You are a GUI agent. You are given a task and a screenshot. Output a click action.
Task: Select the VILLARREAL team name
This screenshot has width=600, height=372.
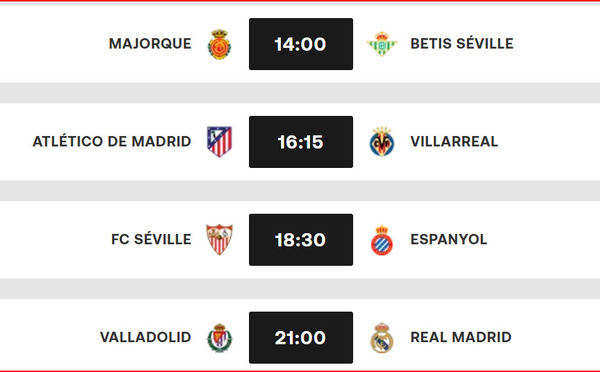(x=454, y=142)
